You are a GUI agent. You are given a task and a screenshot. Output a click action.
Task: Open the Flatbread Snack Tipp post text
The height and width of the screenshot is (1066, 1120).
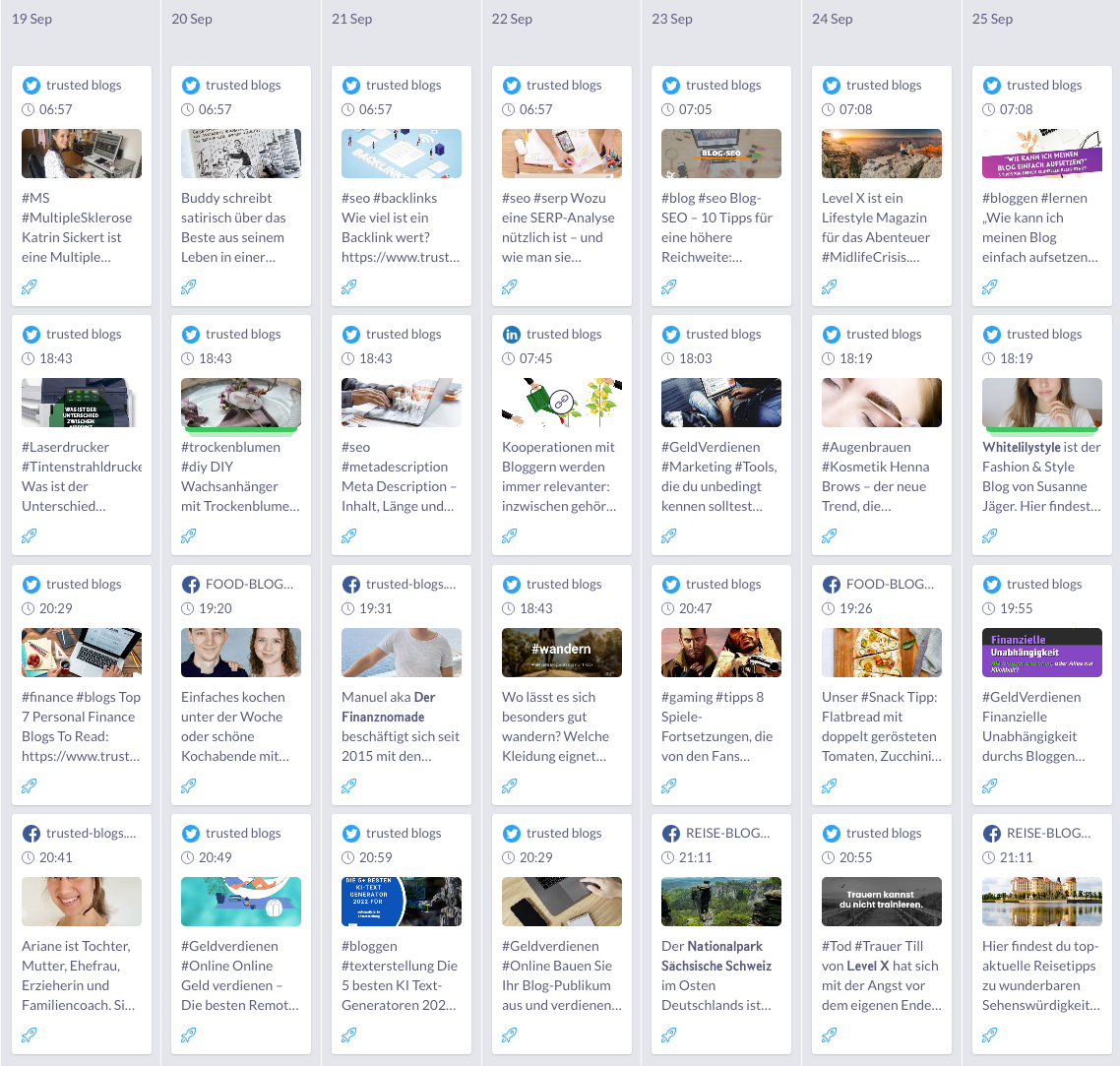[881, 726]
